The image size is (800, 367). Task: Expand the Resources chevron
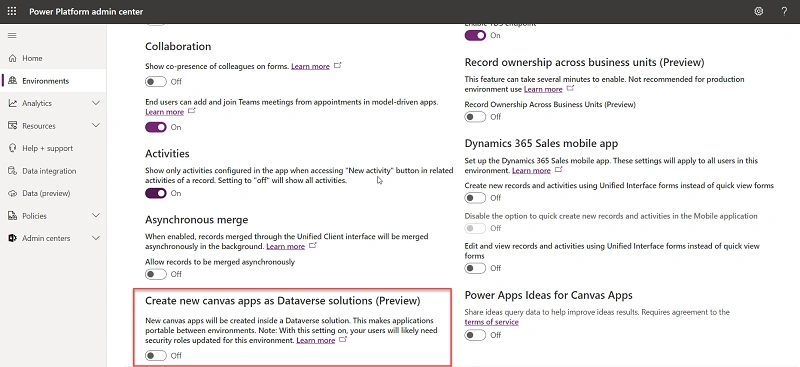coord(95,126)
